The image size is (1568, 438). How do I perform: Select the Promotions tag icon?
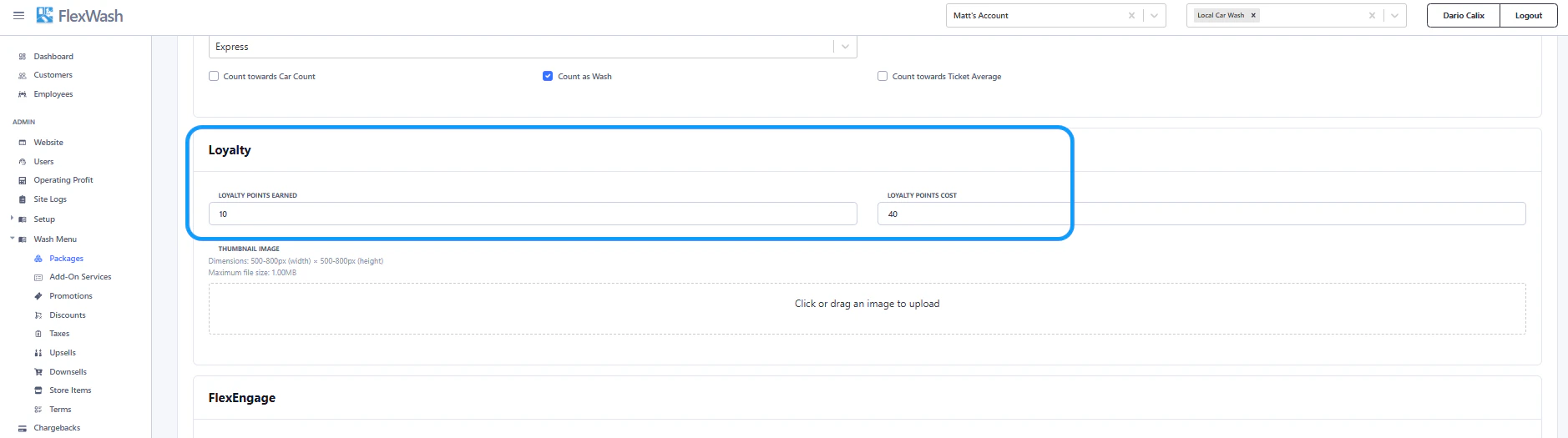[38, 296]
